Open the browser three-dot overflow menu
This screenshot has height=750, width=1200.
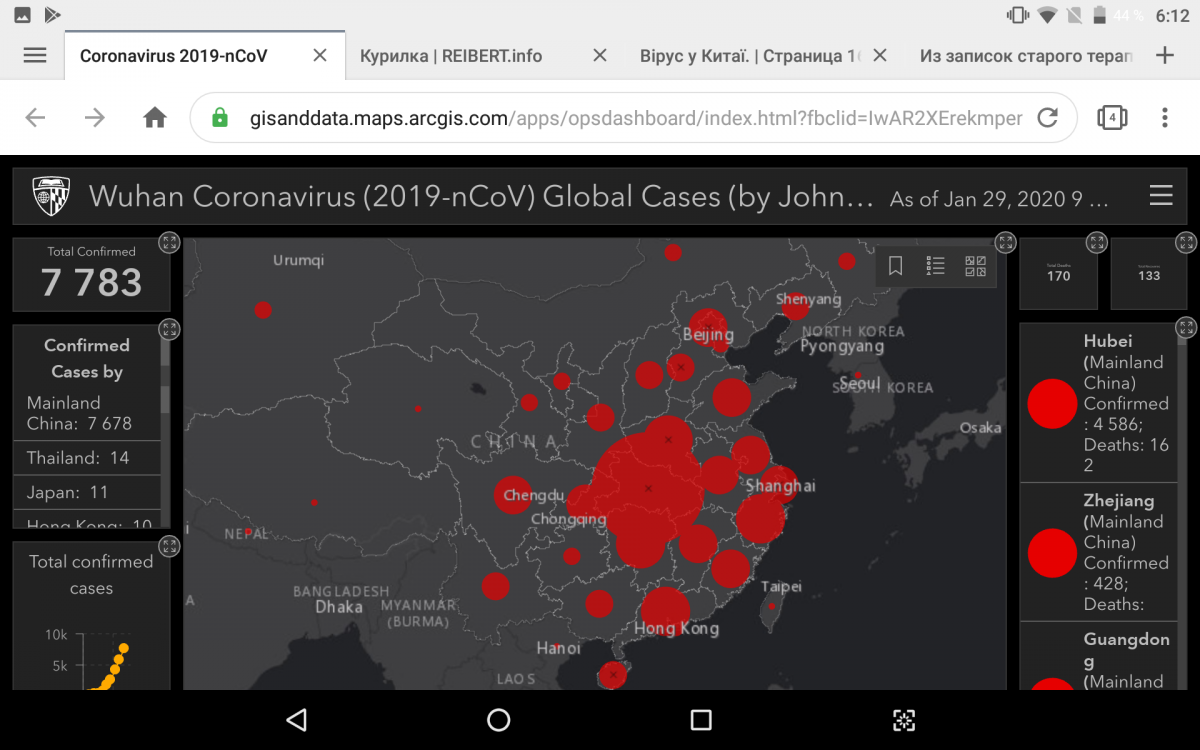[x=1165, y=118]
